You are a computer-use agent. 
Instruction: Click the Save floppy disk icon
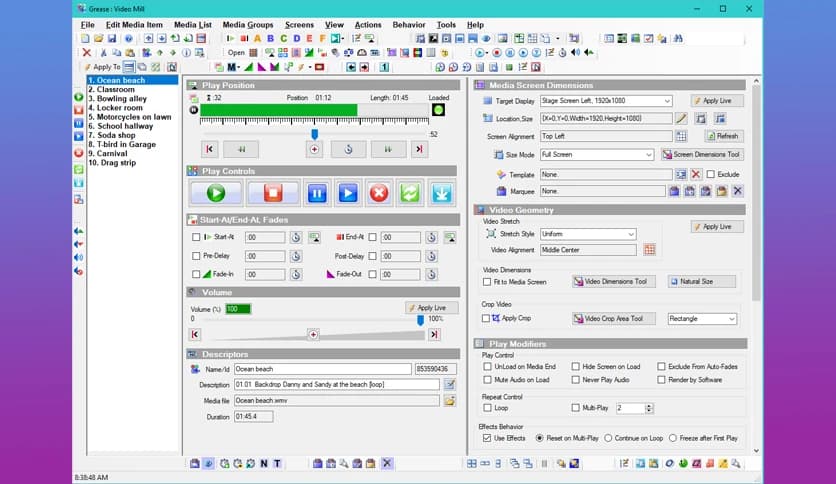(x=112, y=38)
